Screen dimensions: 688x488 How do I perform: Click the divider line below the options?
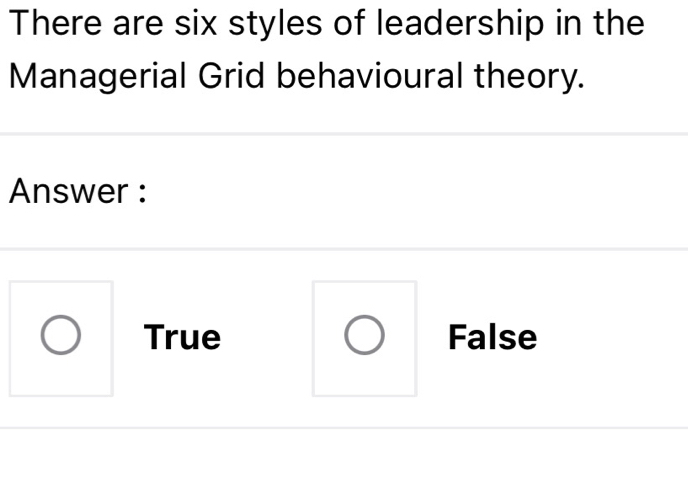[x=344, y=428]
